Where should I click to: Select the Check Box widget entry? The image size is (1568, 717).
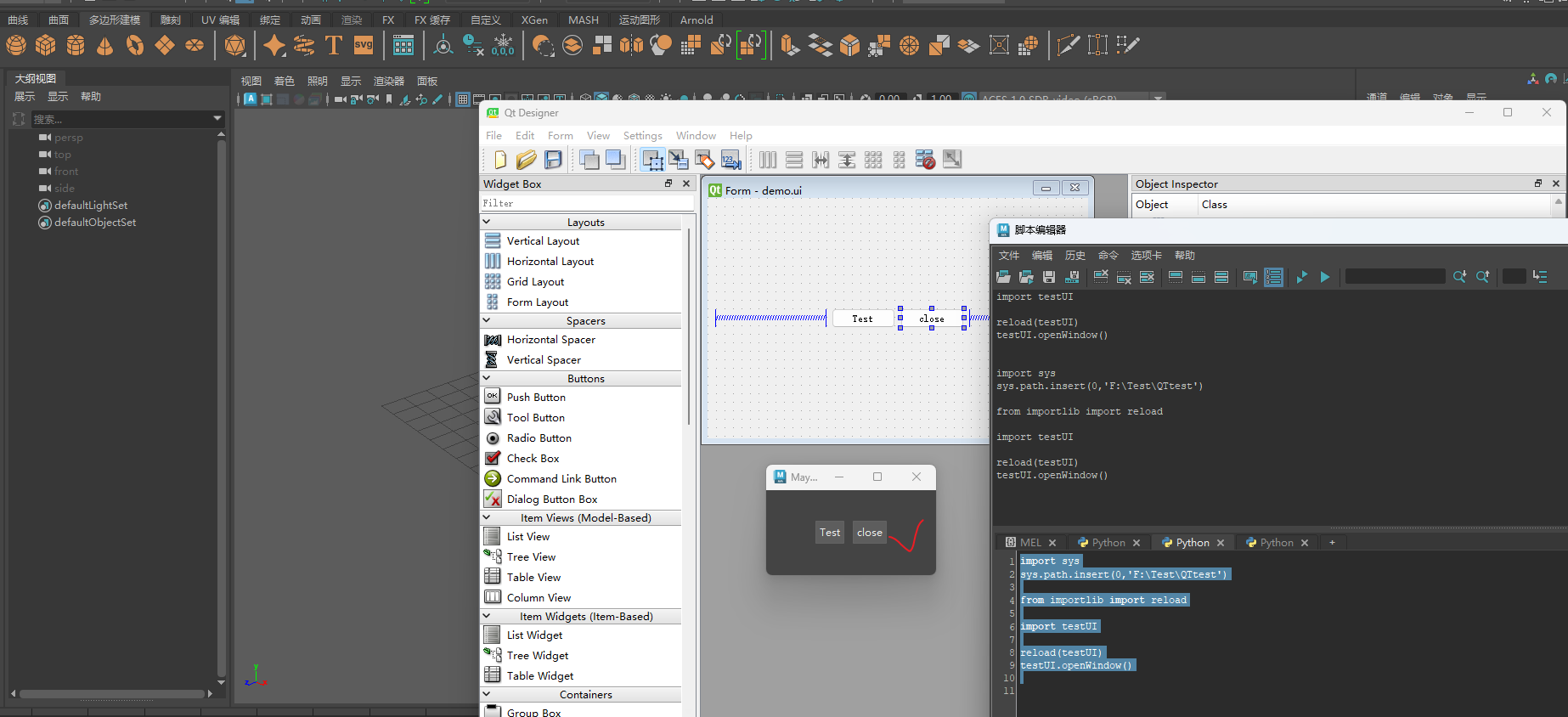533,459
